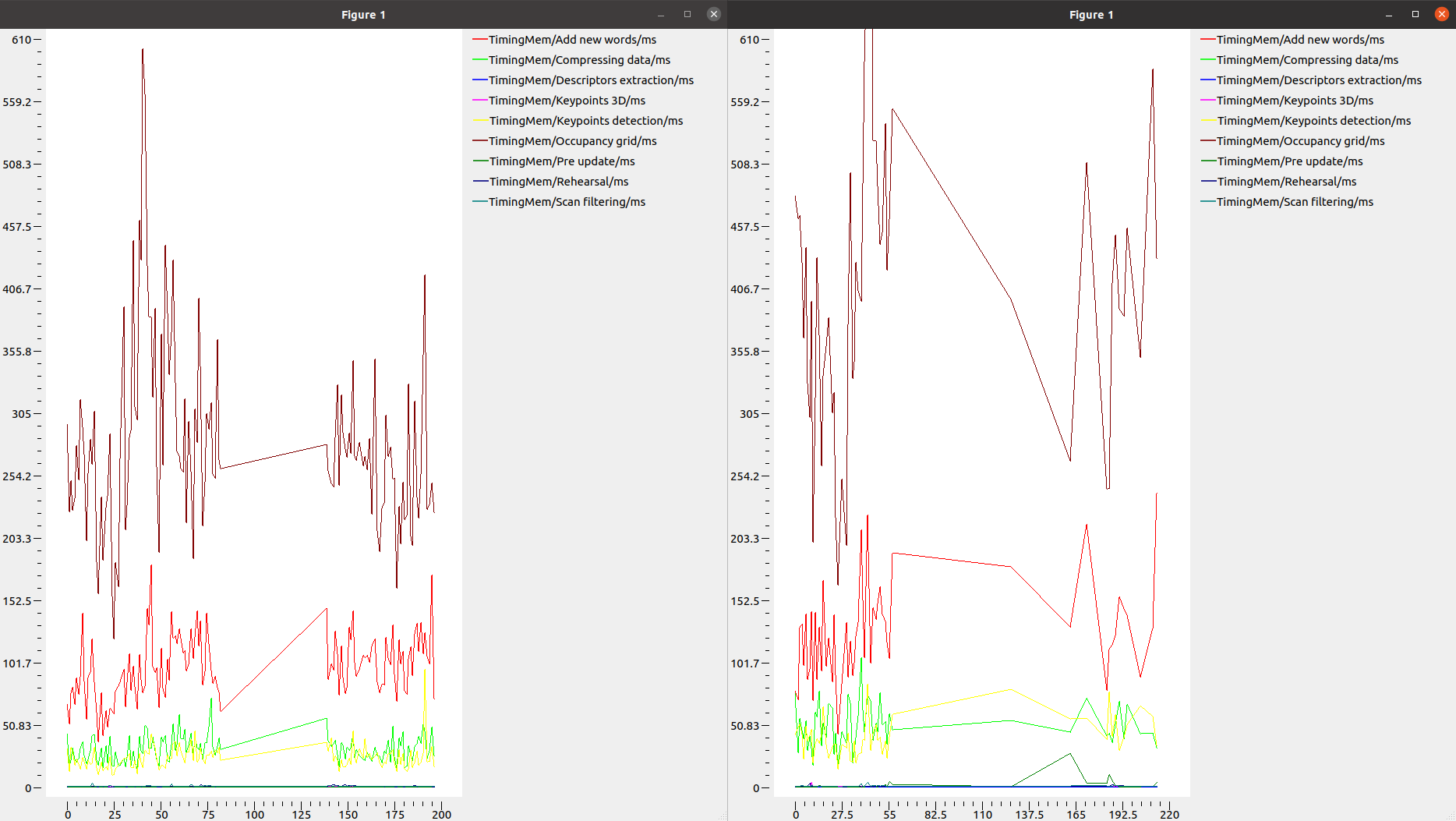This screenshot has width=1456, height=821.
Task: Toggle Keypoints detection curve in left legend
Action: (585, 121)
